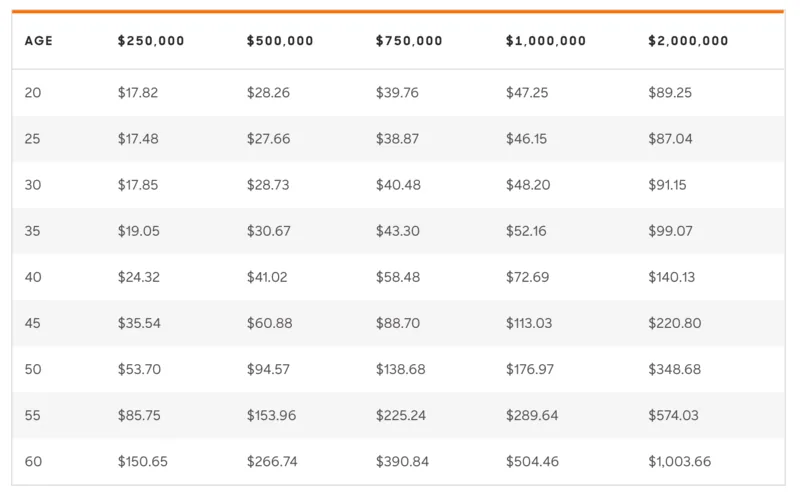Click the $750,000 column header
The height and width of the screenshot is (499, 800).
(409, 42)
